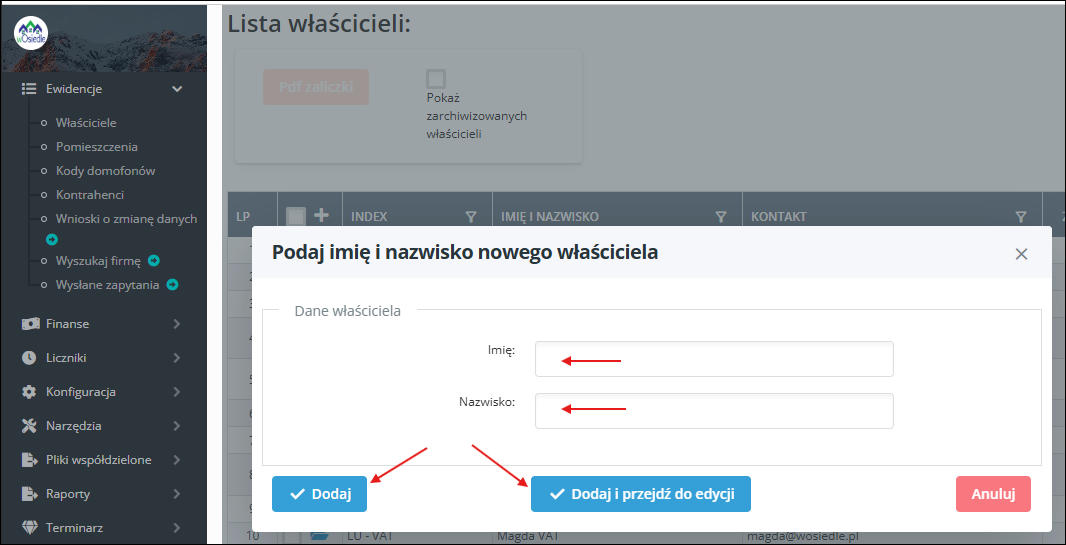1066x545 pixels.
Task: Click magda@wosiedle.pl contact cell
Action: tap(801, 536)
